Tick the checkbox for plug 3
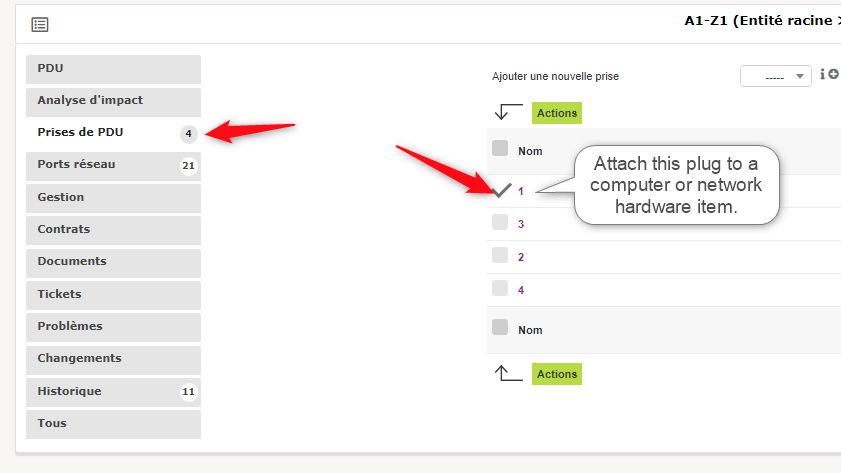Screen dimensions: 841x473 500,222
